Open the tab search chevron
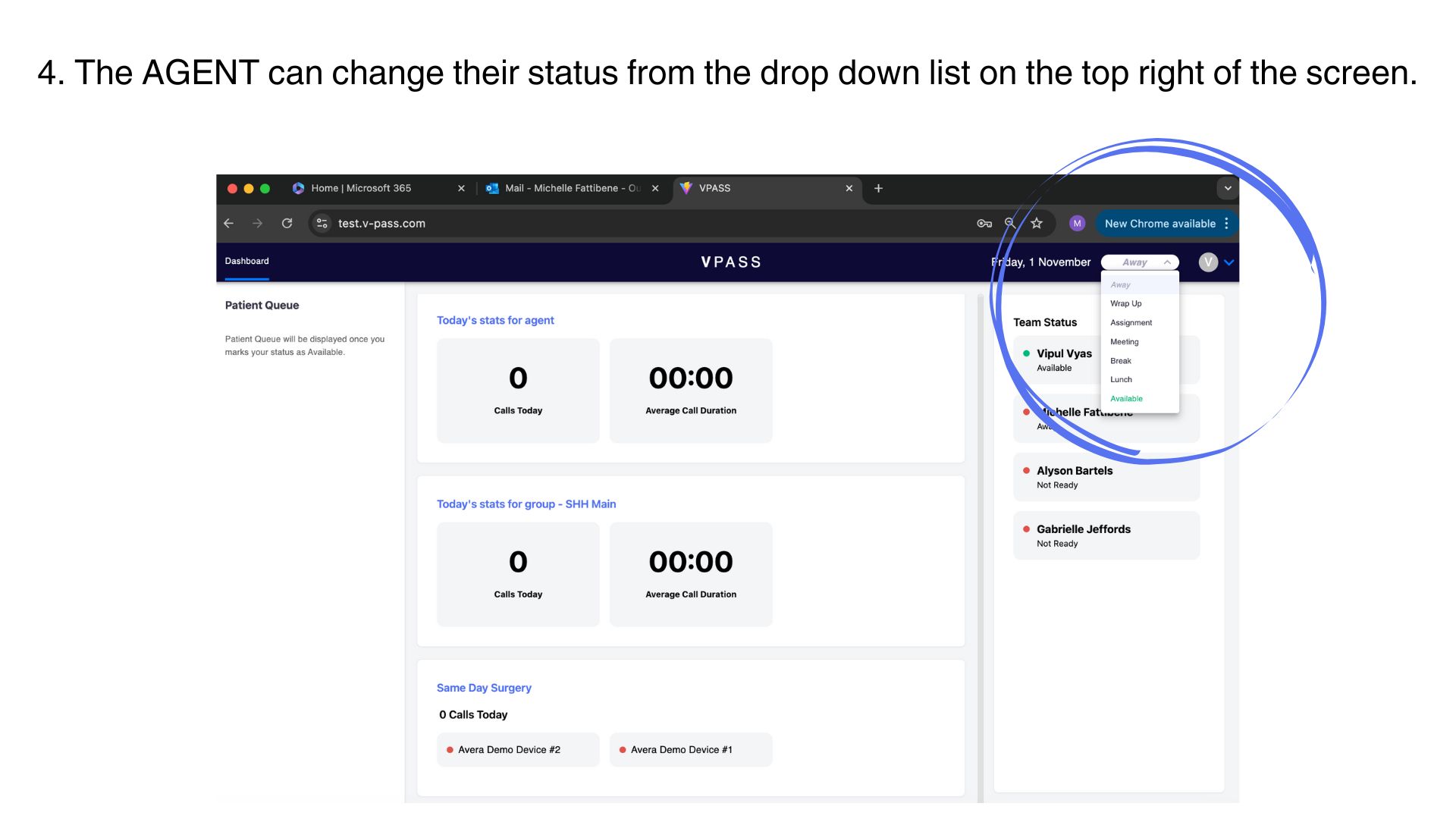This screenshot has width=1456, height=819. click(1228, 188)
